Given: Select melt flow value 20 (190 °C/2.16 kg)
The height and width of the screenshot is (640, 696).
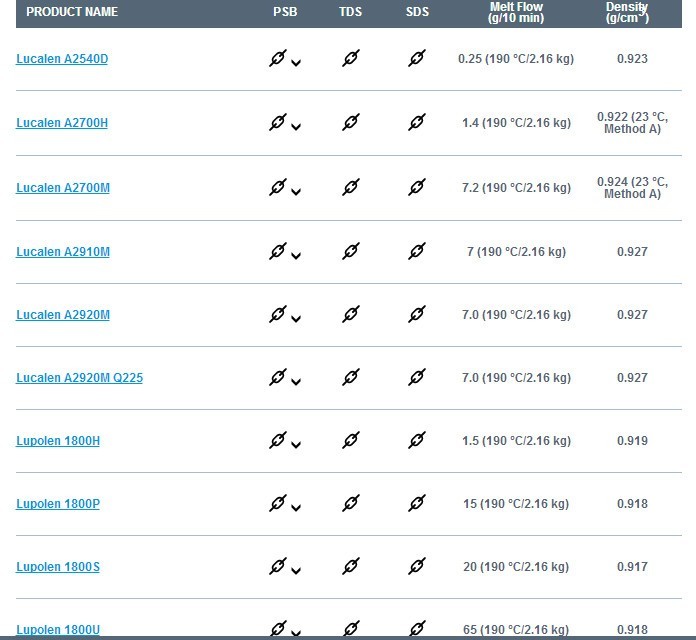Looking at the screenshot, I should [516, 567].
